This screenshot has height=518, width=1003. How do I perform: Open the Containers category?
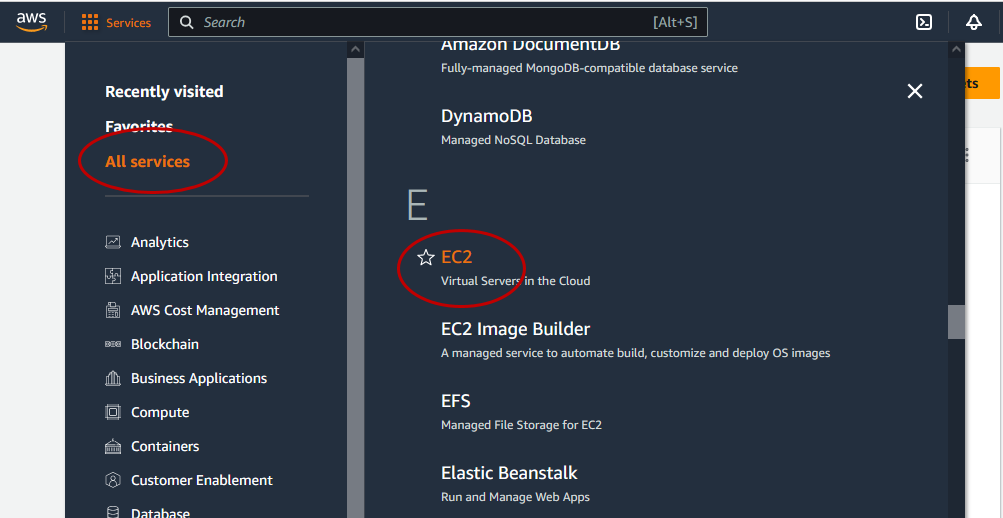(165, 446)
